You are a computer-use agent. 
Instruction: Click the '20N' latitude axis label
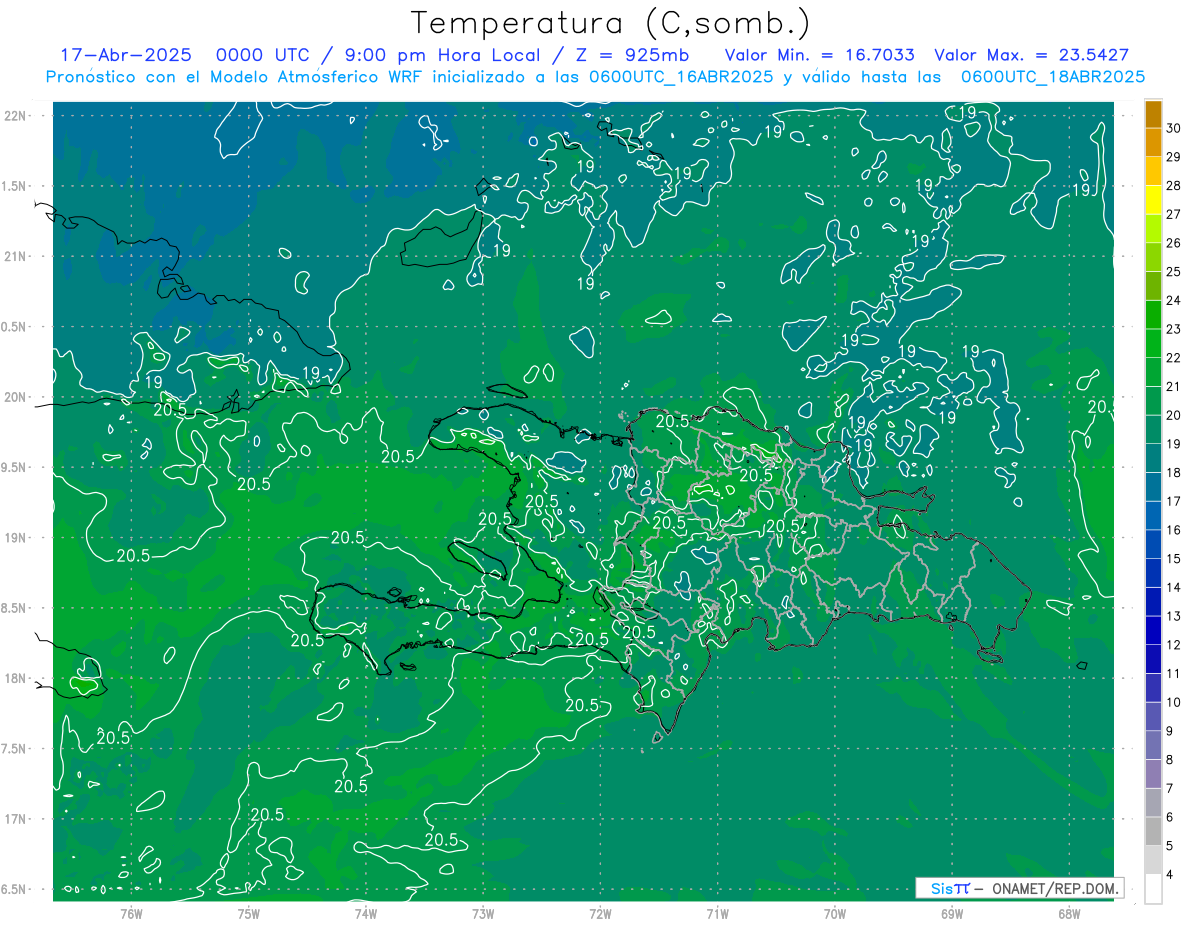pos(15,397)
